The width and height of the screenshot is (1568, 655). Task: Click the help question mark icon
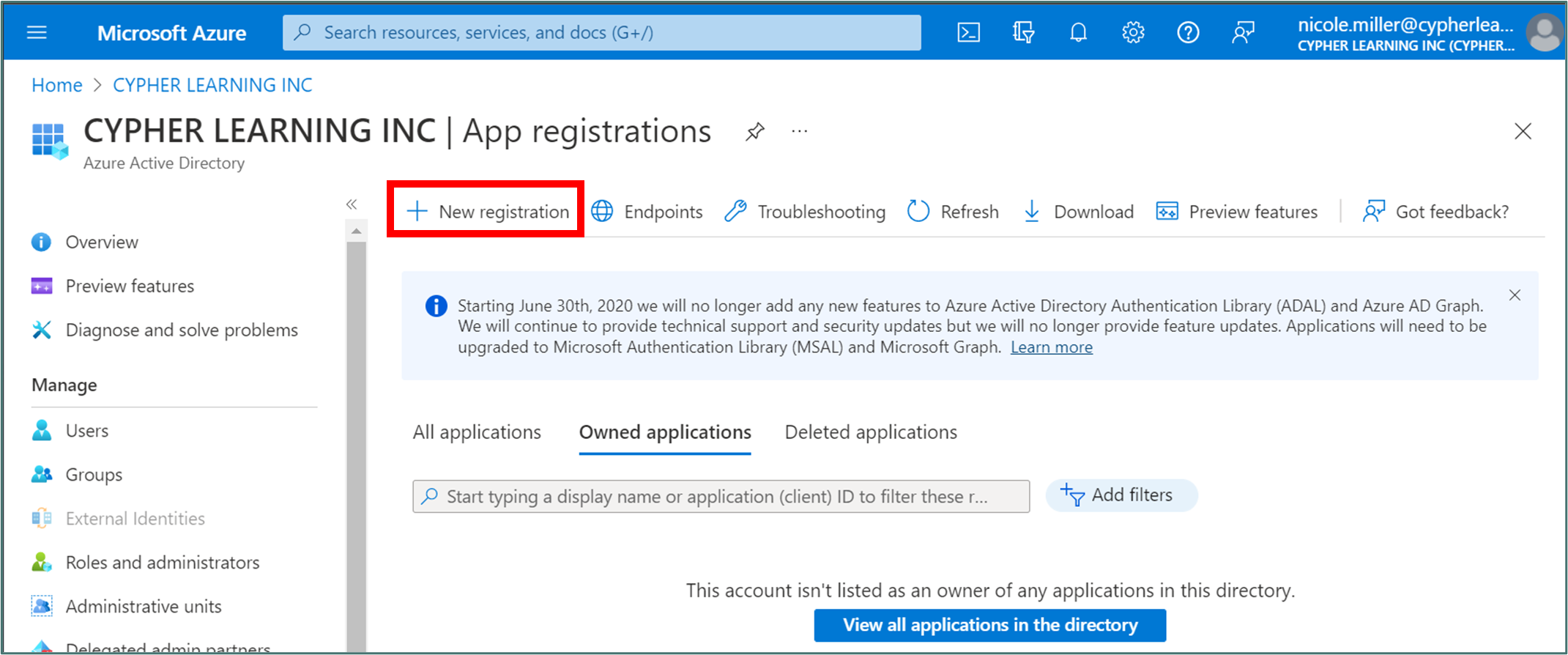tap(1188, 32)
